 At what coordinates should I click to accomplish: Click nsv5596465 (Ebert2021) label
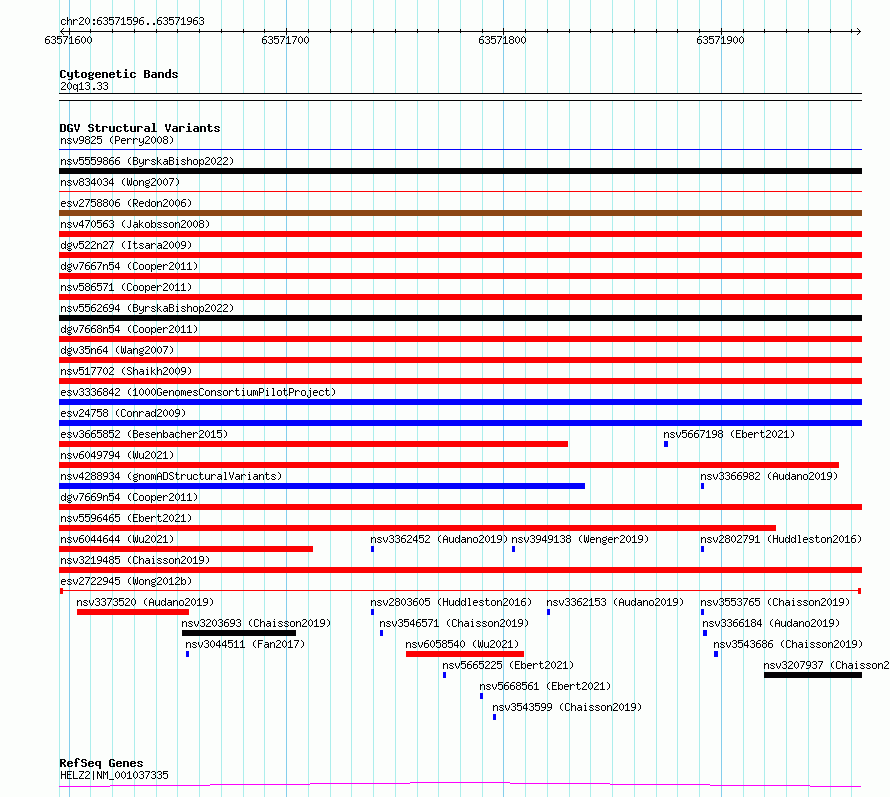click(126, 518)
